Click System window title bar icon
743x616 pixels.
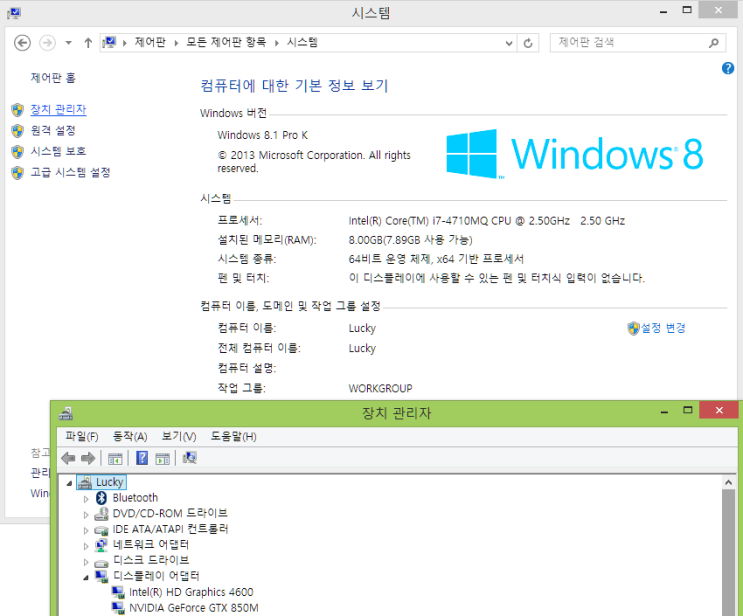[14, 13]
